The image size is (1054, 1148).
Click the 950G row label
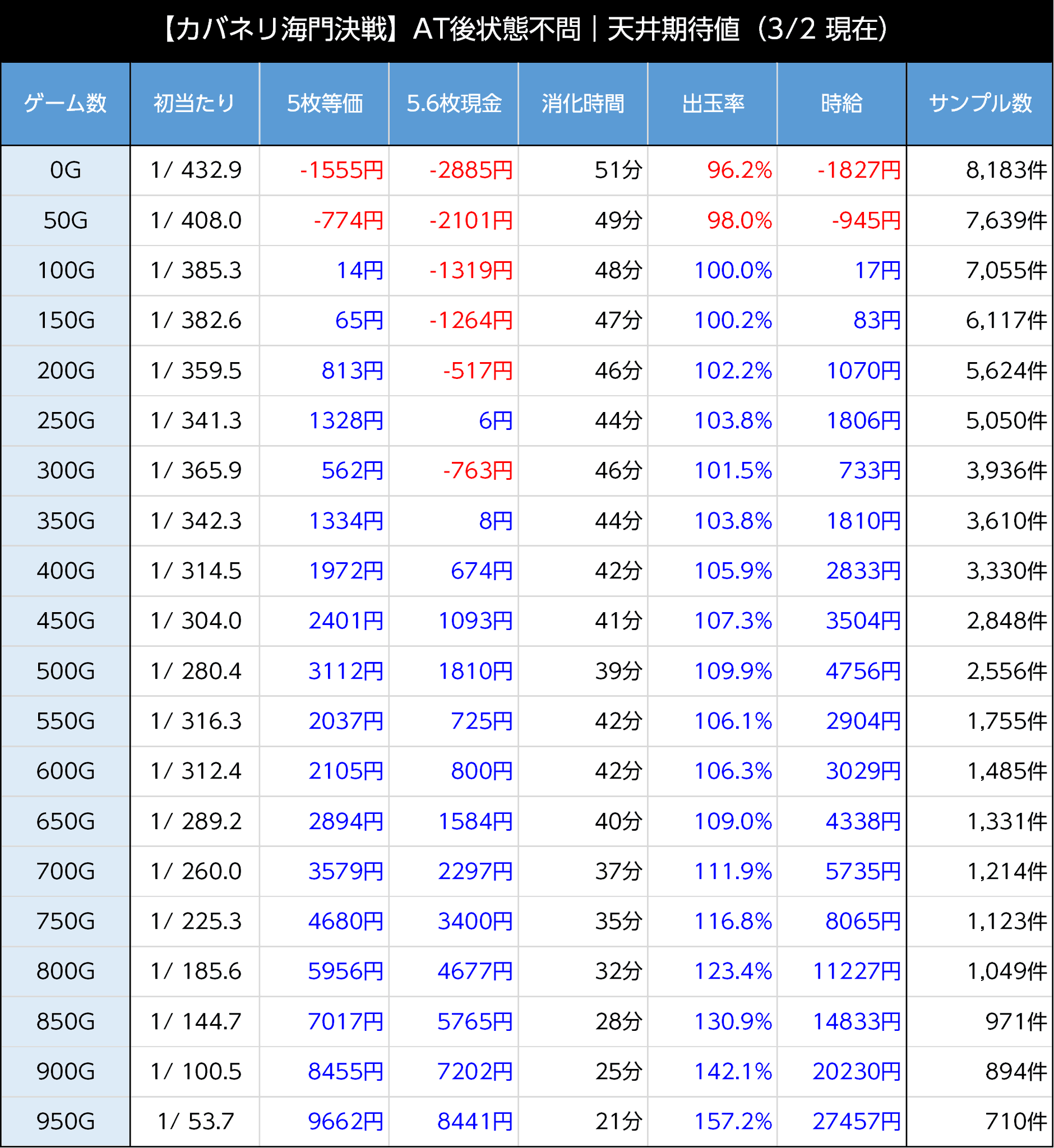[65, 1121]
